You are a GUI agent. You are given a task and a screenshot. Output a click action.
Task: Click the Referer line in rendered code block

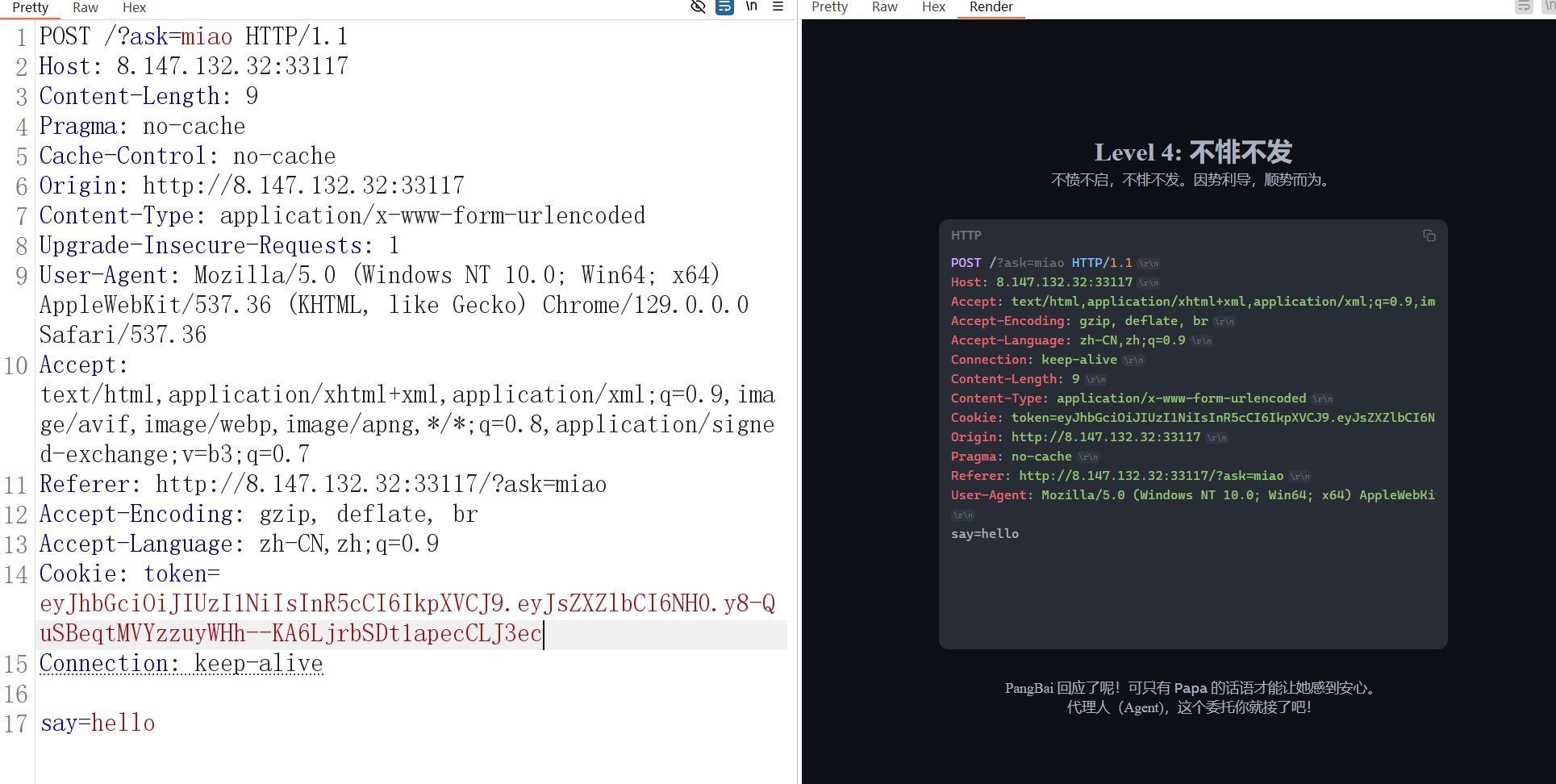coord(1131,476)
